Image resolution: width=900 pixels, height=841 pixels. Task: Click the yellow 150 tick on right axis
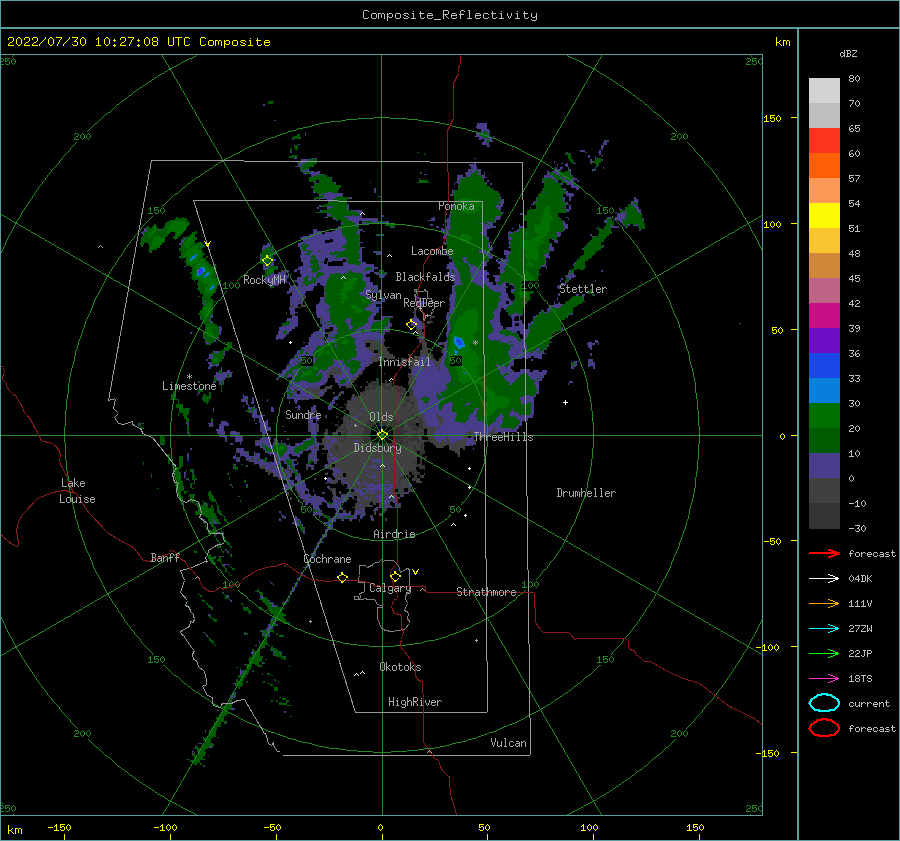pyautogui.click(x=773, y=118)
